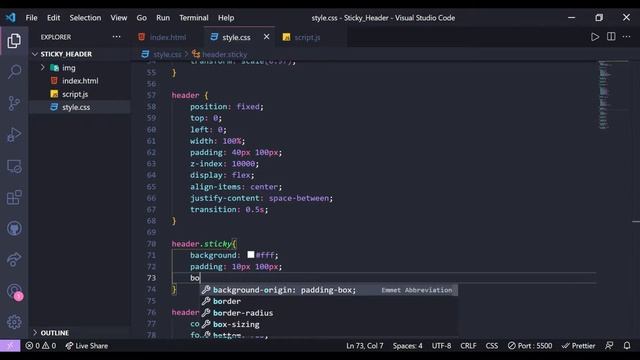The image size is (640, 360).
Task: Switch to the index.html tab
Action: (168, 37)
